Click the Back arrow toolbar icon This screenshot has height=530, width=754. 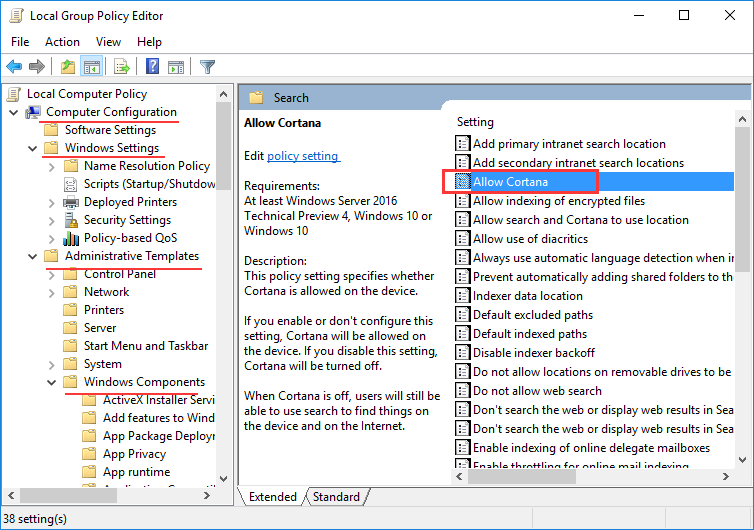click(x=14, y=66)
